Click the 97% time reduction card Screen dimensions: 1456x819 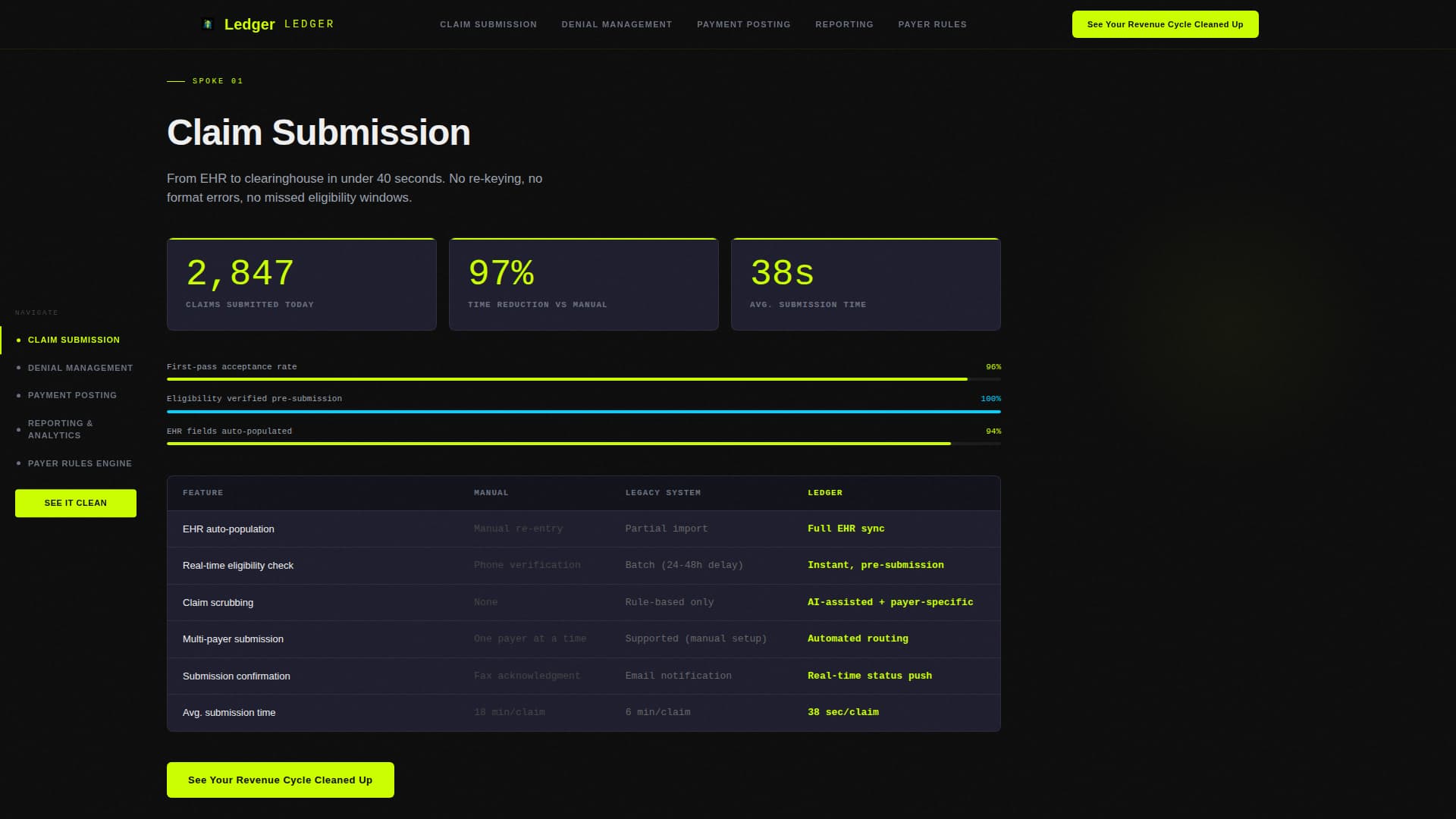pos(584,284)
